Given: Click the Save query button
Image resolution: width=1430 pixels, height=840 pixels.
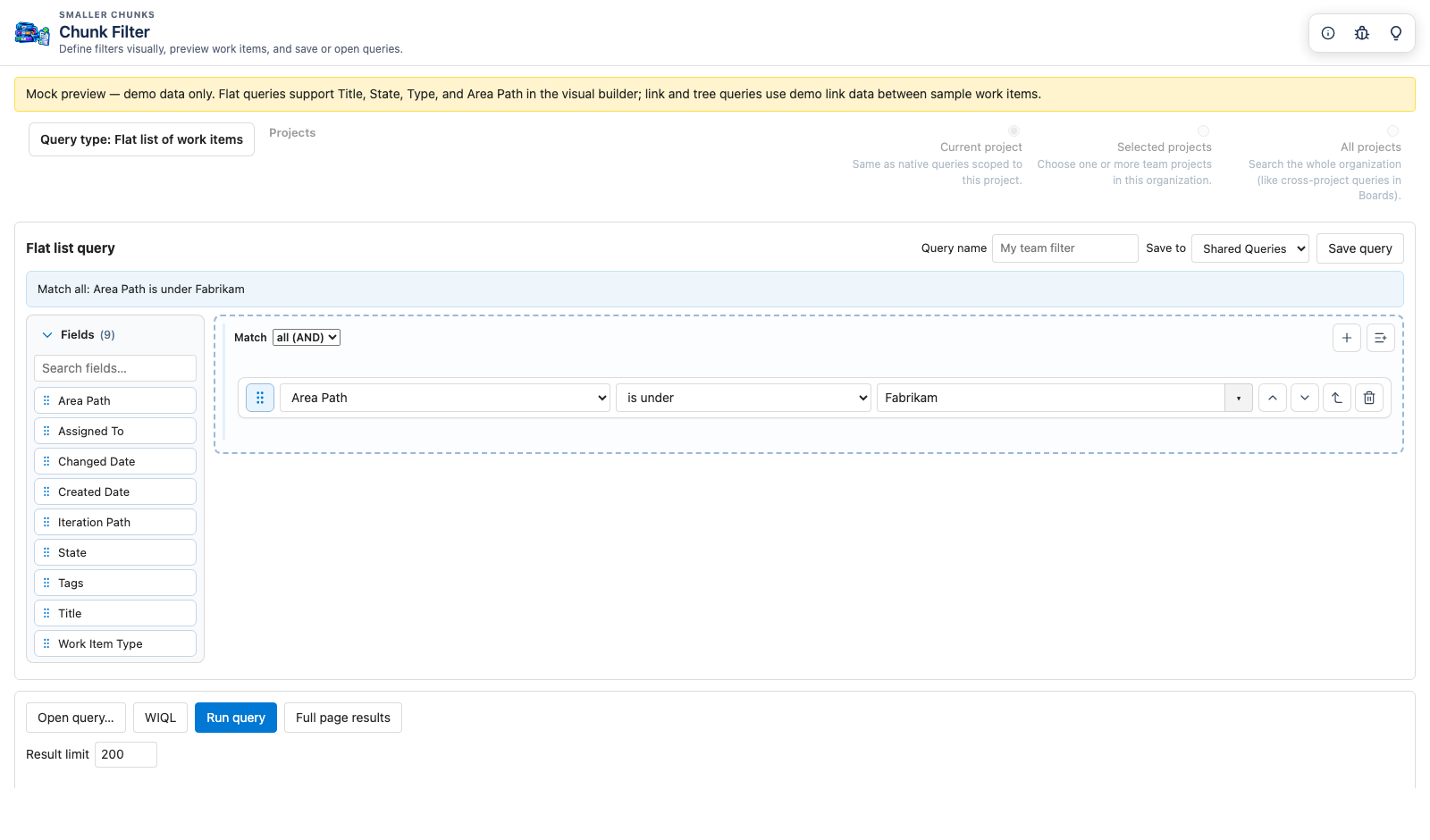Looking at the screenshot, I should pos(1360,248).
